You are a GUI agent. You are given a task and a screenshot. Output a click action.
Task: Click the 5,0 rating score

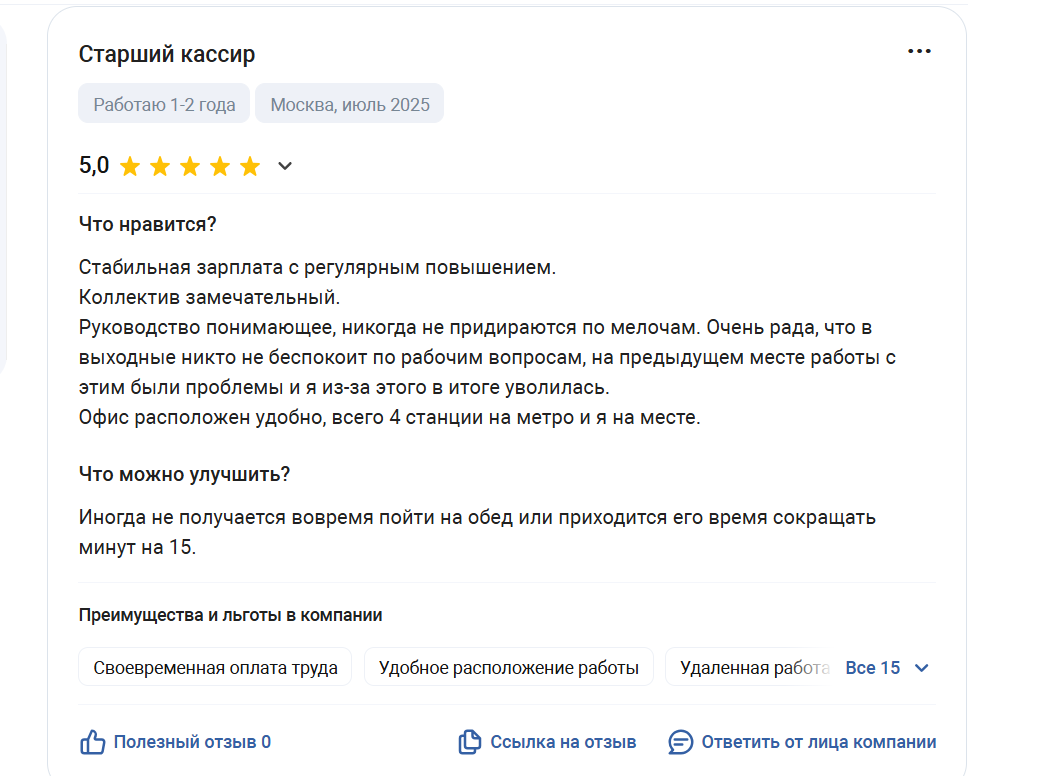tap(94, 165)
